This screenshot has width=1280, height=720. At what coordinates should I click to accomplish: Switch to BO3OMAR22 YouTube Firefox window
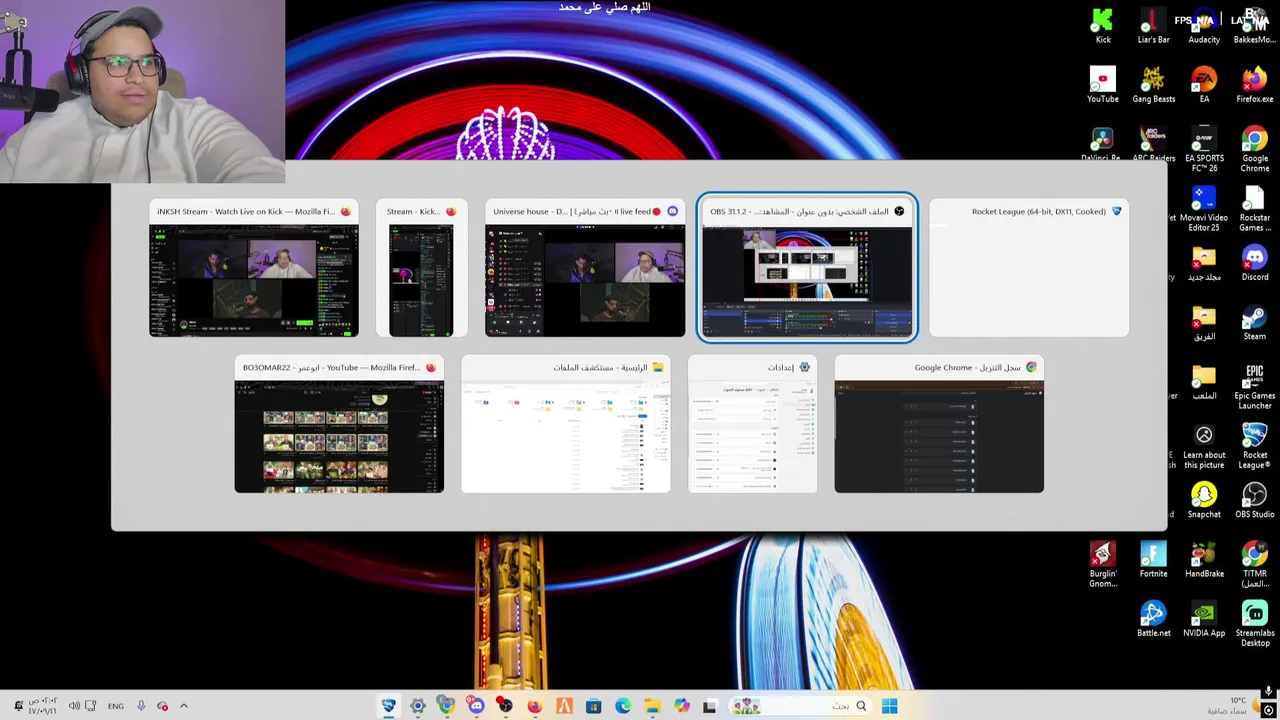[339, 425]
